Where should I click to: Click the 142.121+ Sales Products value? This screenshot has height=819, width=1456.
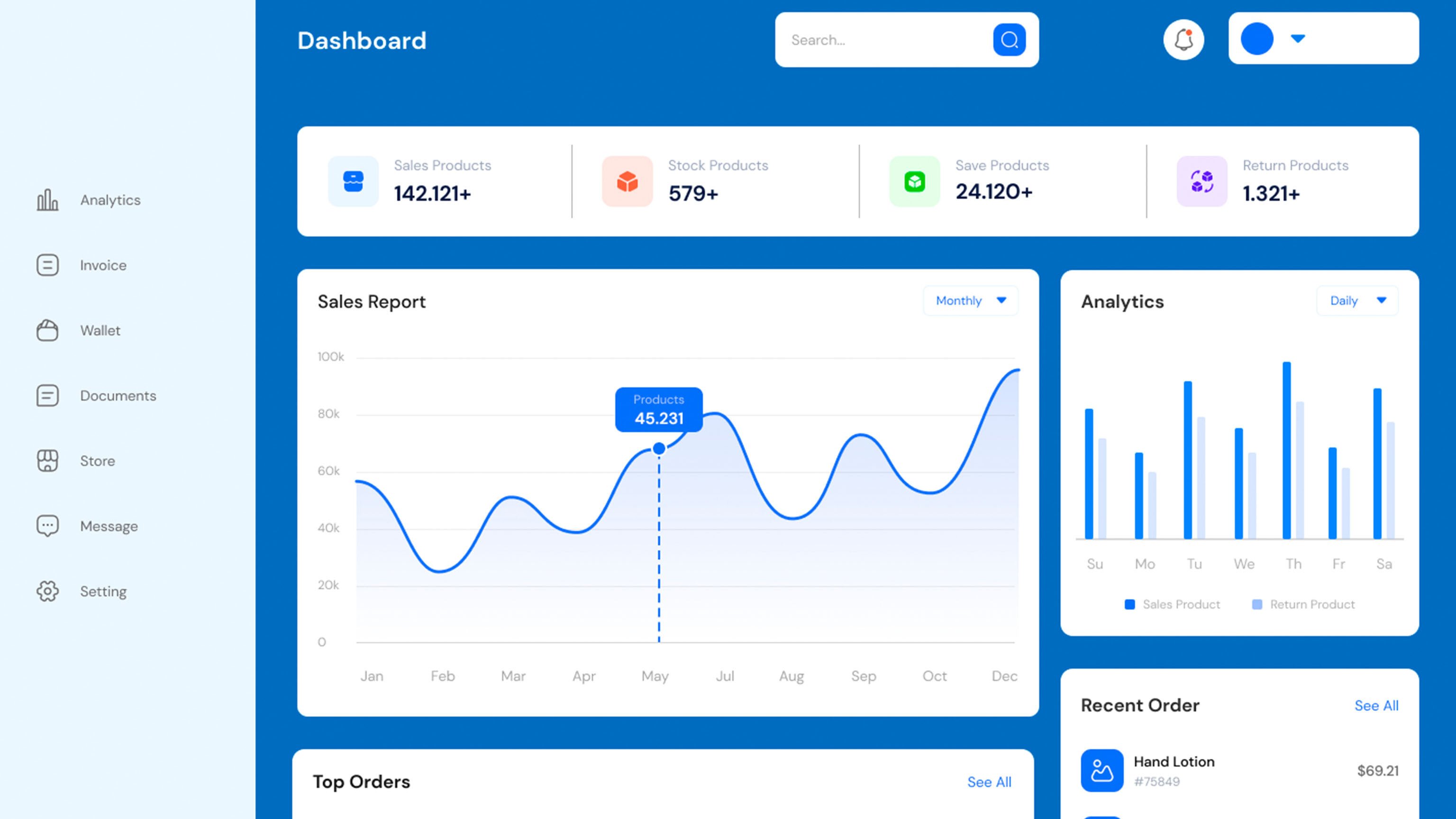tap(432, 194)
